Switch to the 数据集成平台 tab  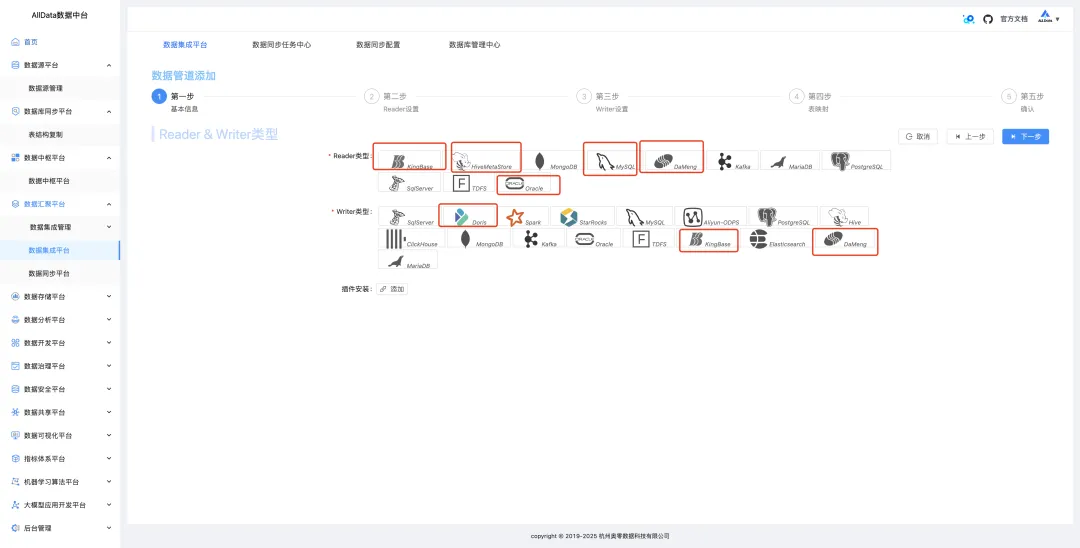(185, 45)
